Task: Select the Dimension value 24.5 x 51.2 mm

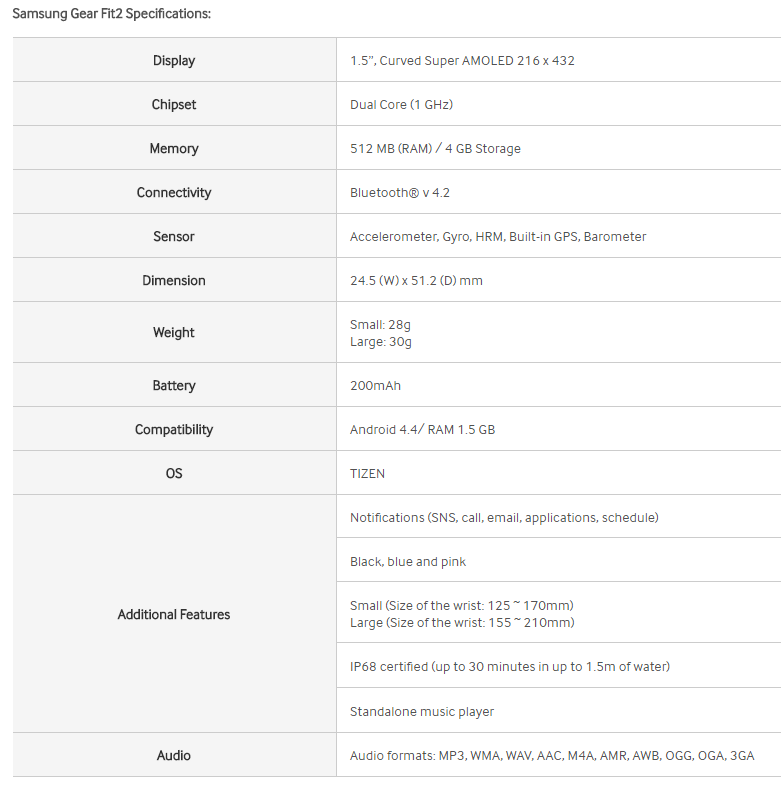Action: 416,281
